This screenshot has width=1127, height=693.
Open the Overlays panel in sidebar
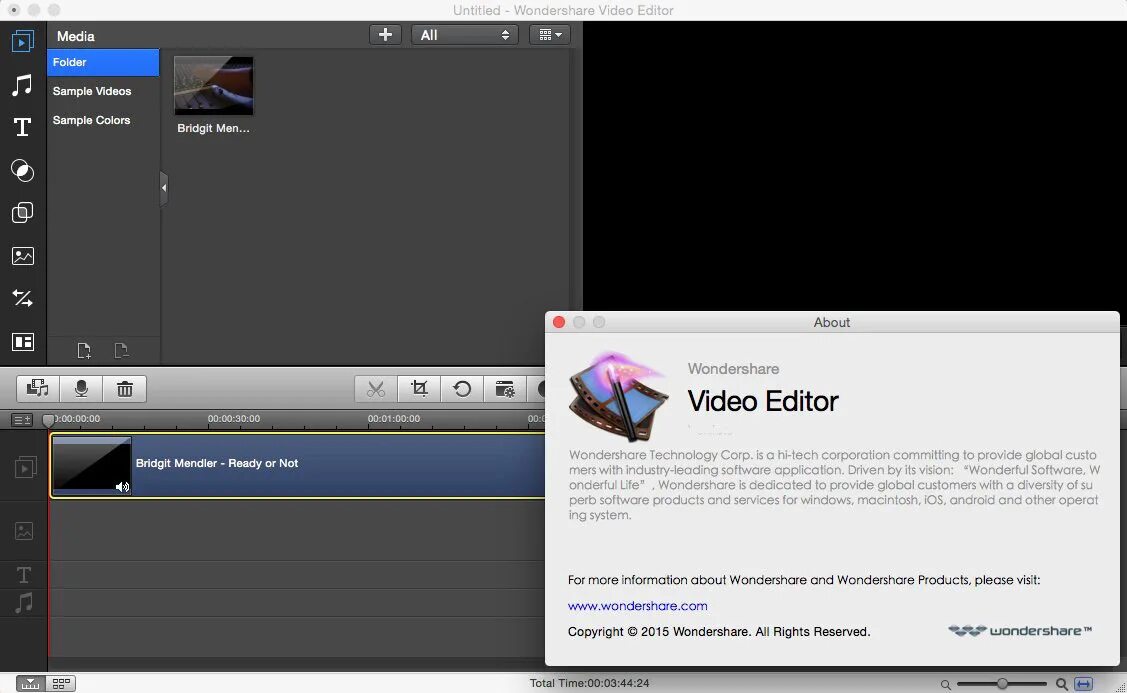point(22,213)
